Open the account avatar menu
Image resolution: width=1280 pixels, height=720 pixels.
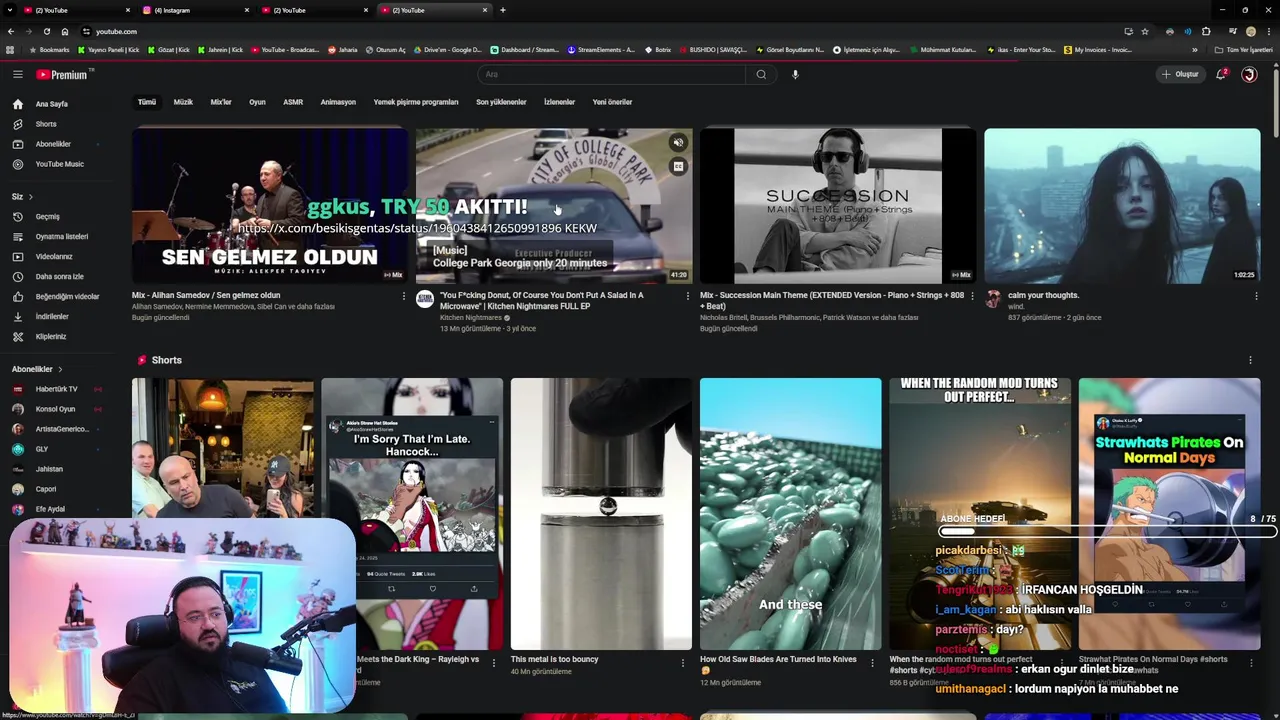[x=1249, y=74]
